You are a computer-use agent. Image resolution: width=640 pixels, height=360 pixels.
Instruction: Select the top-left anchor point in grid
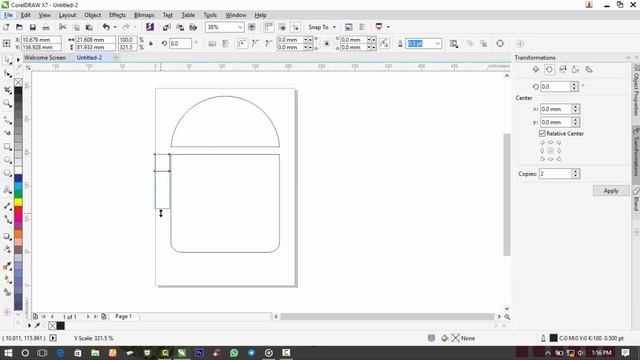click(x=542, y=142)
